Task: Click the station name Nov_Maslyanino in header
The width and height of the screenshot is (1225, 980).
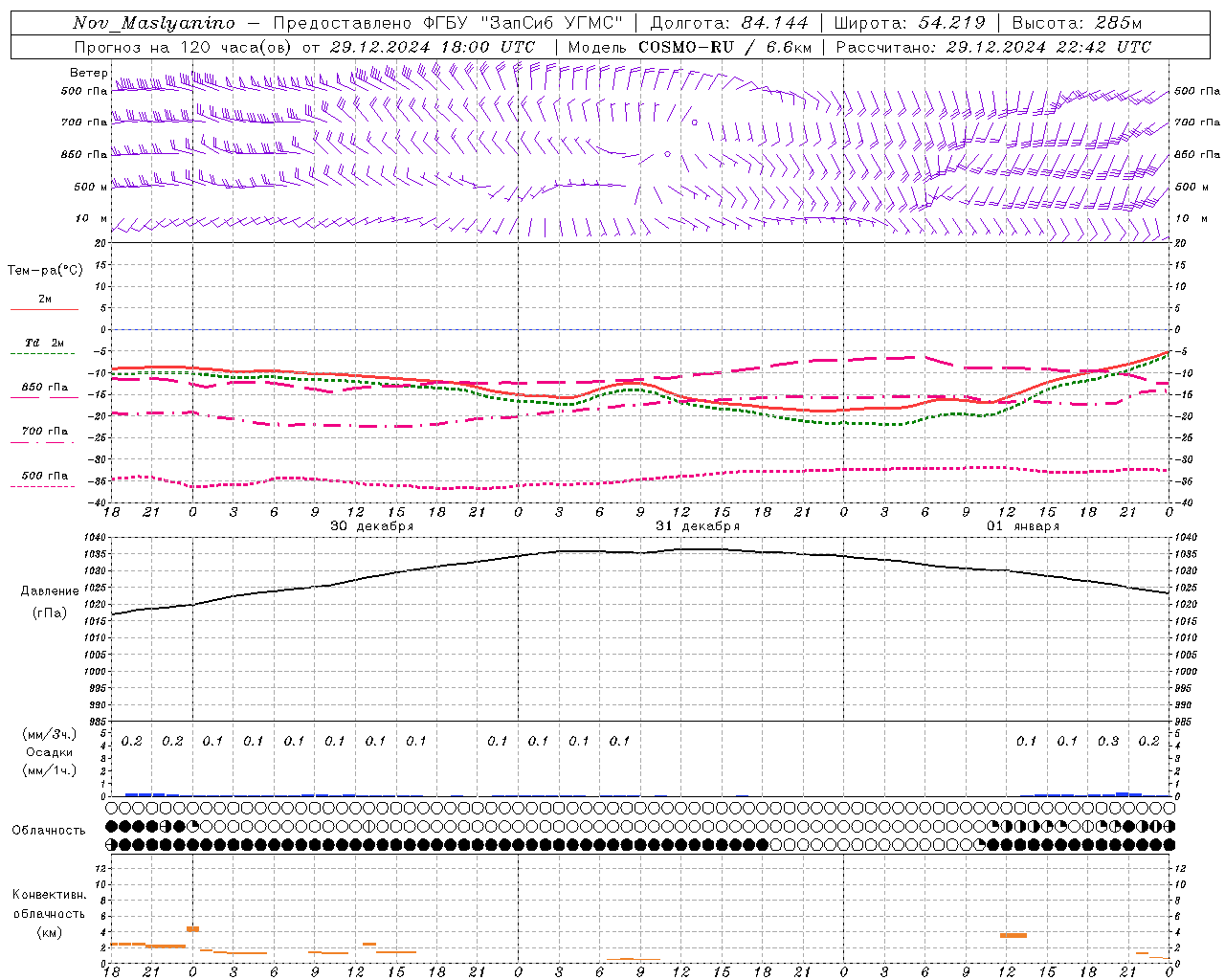Action: [153, 23]
